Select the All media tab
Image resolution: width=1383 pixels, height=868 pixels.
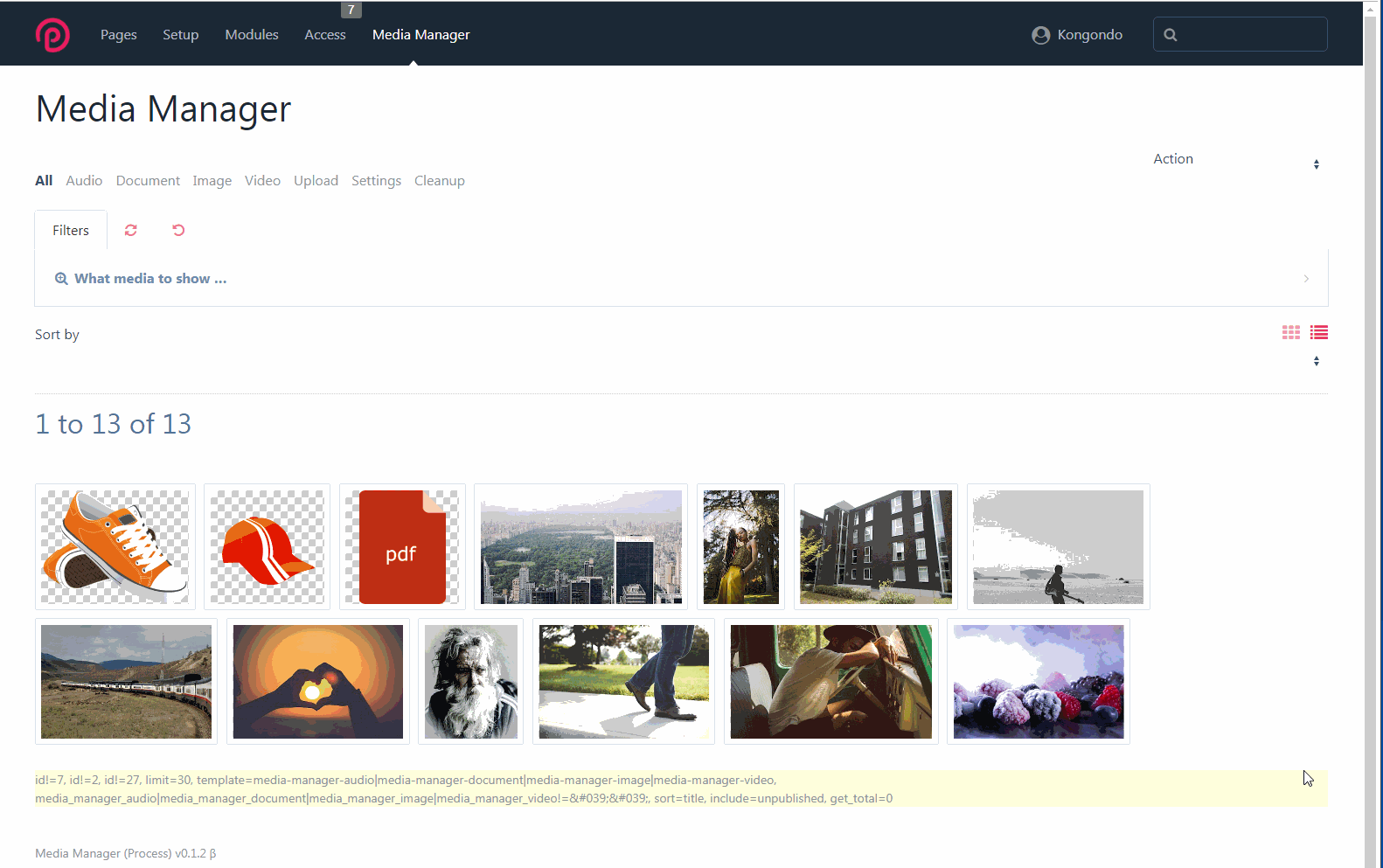(x=44, y=181)
